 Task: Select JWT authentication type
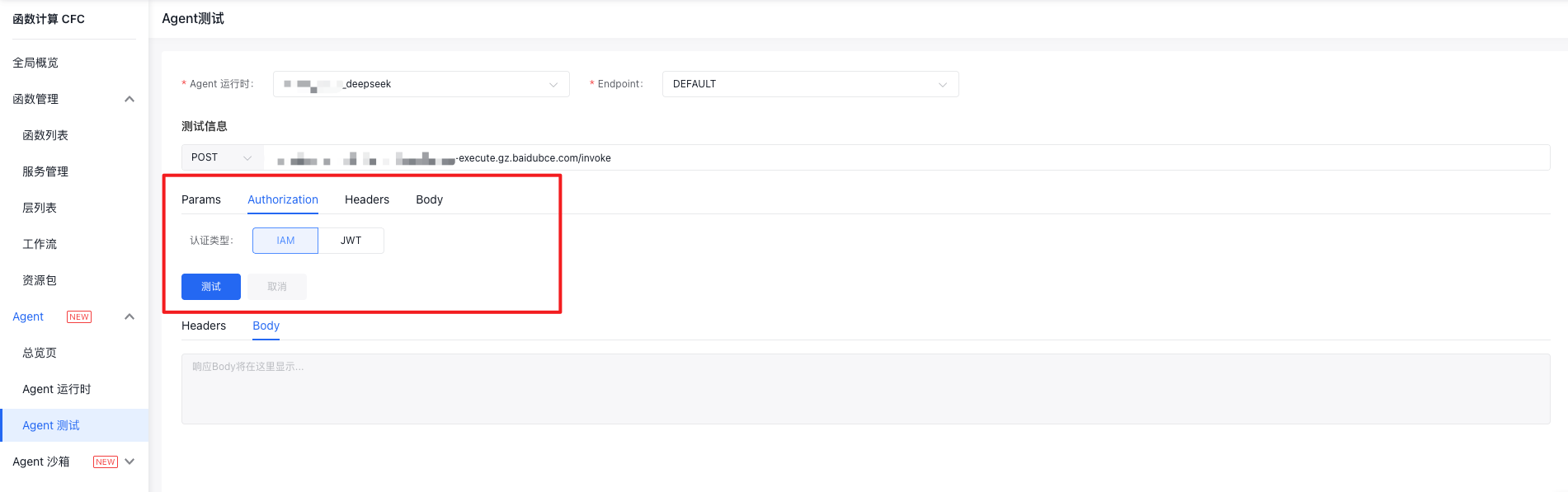tap(351, 241)
